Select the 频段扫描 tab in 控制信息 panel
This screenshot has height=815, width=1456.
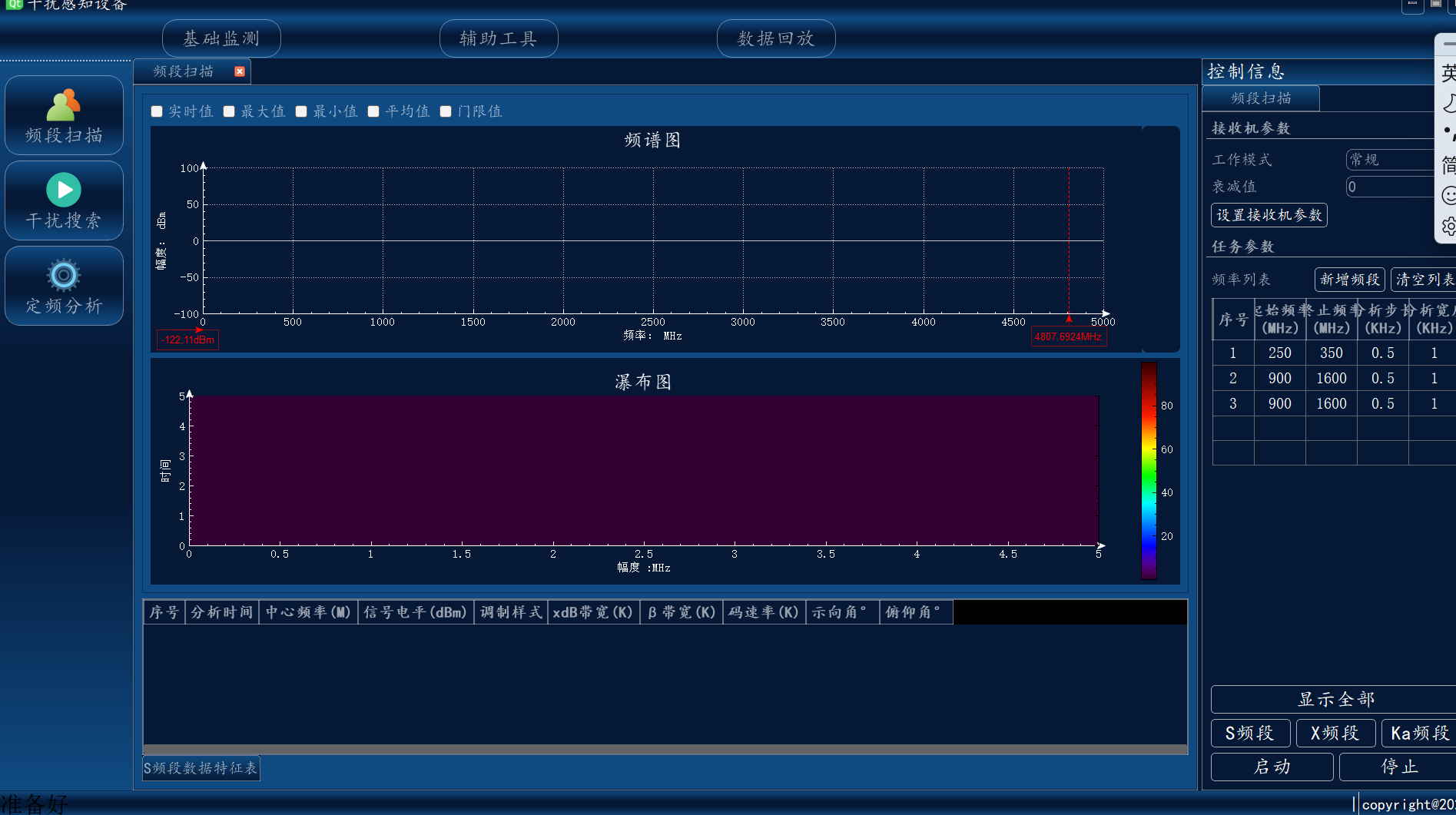(x=1261, y=98)
